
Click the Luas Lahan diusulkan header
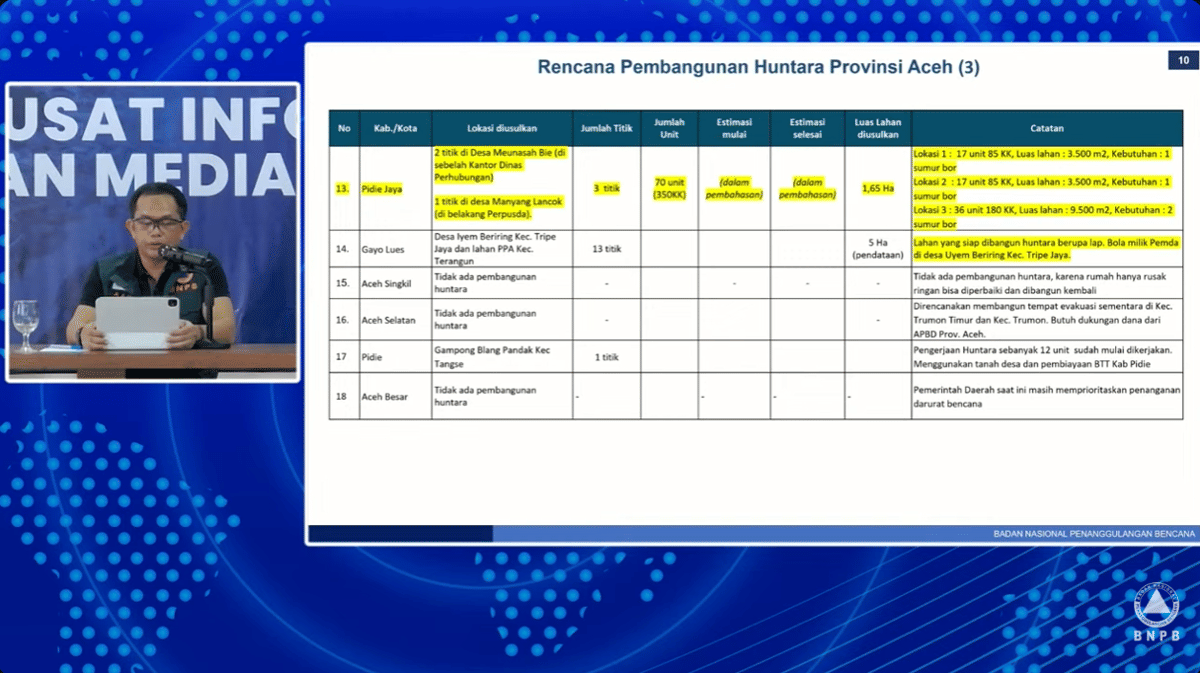click(877, 128)
